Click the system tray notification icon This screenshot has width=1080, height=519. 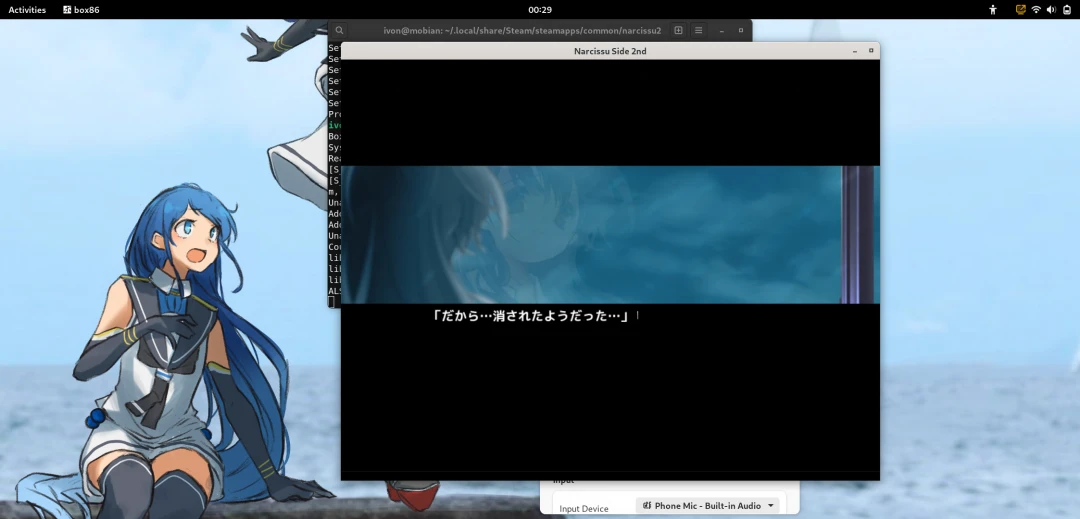point(1021,10)
